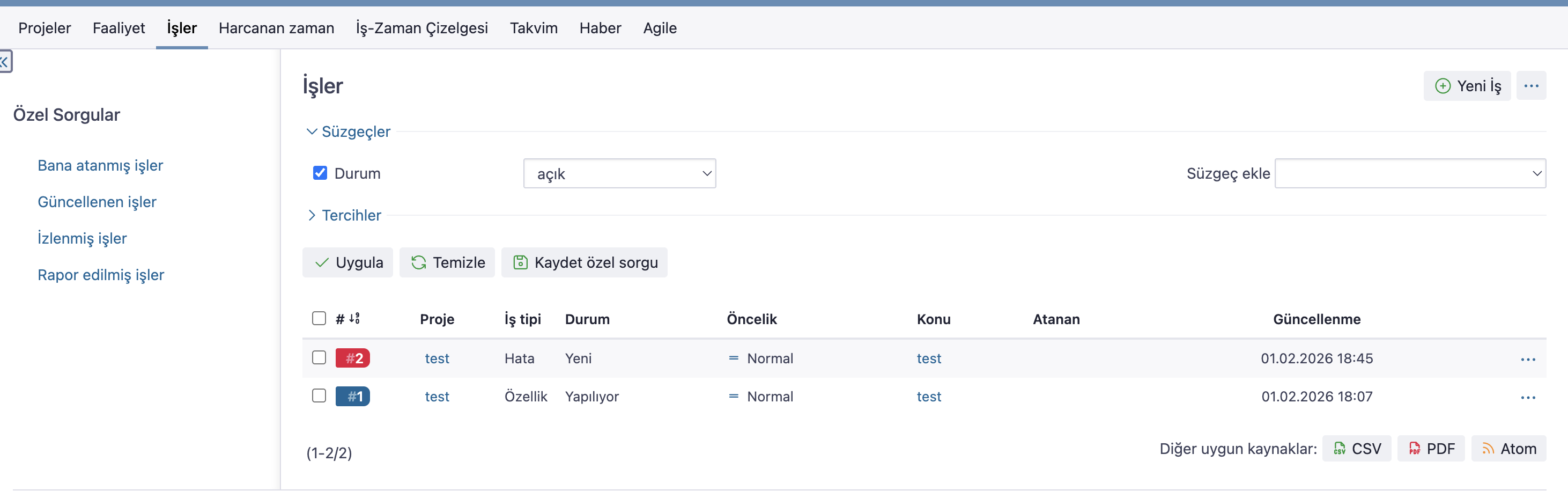Export issues as CSV
Screen dimensions: 1568x498
point(1356,449)
